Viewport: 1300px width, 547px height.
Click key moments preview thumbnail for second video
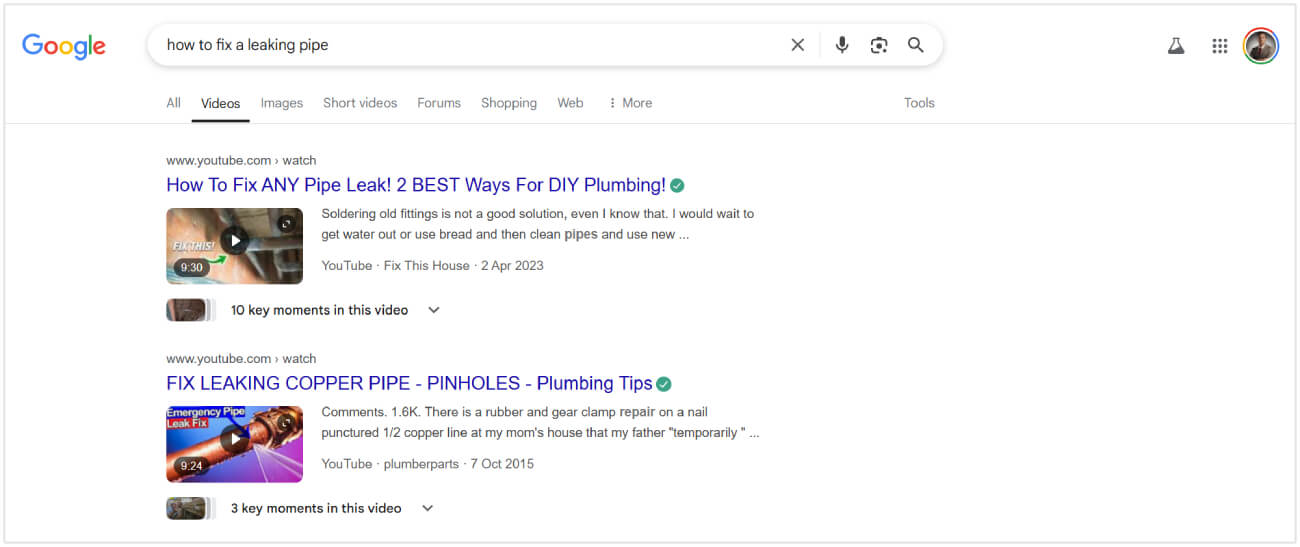[190, 508]
